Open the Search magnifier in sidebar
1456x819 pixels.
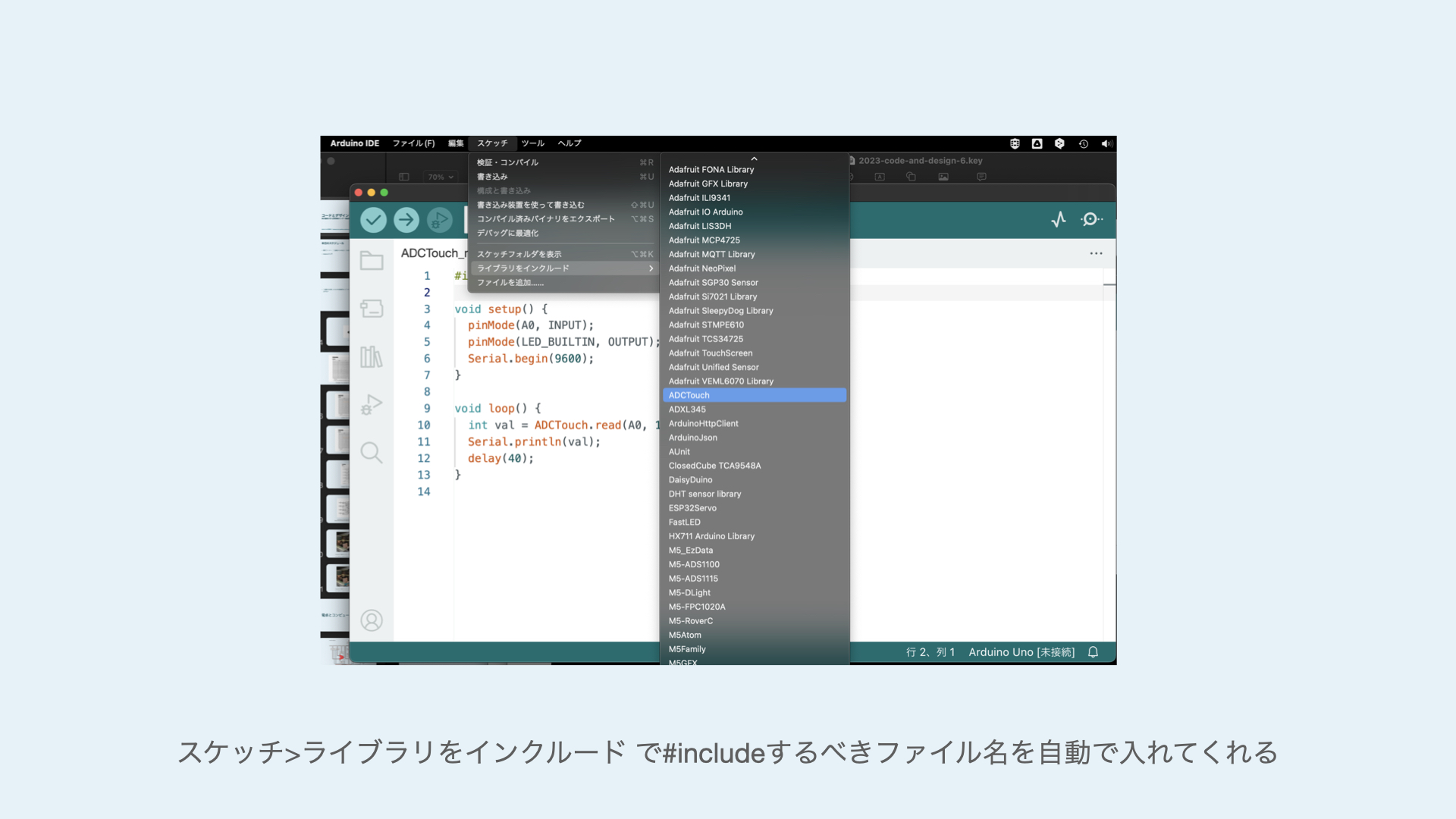click(x=372, y=453)
